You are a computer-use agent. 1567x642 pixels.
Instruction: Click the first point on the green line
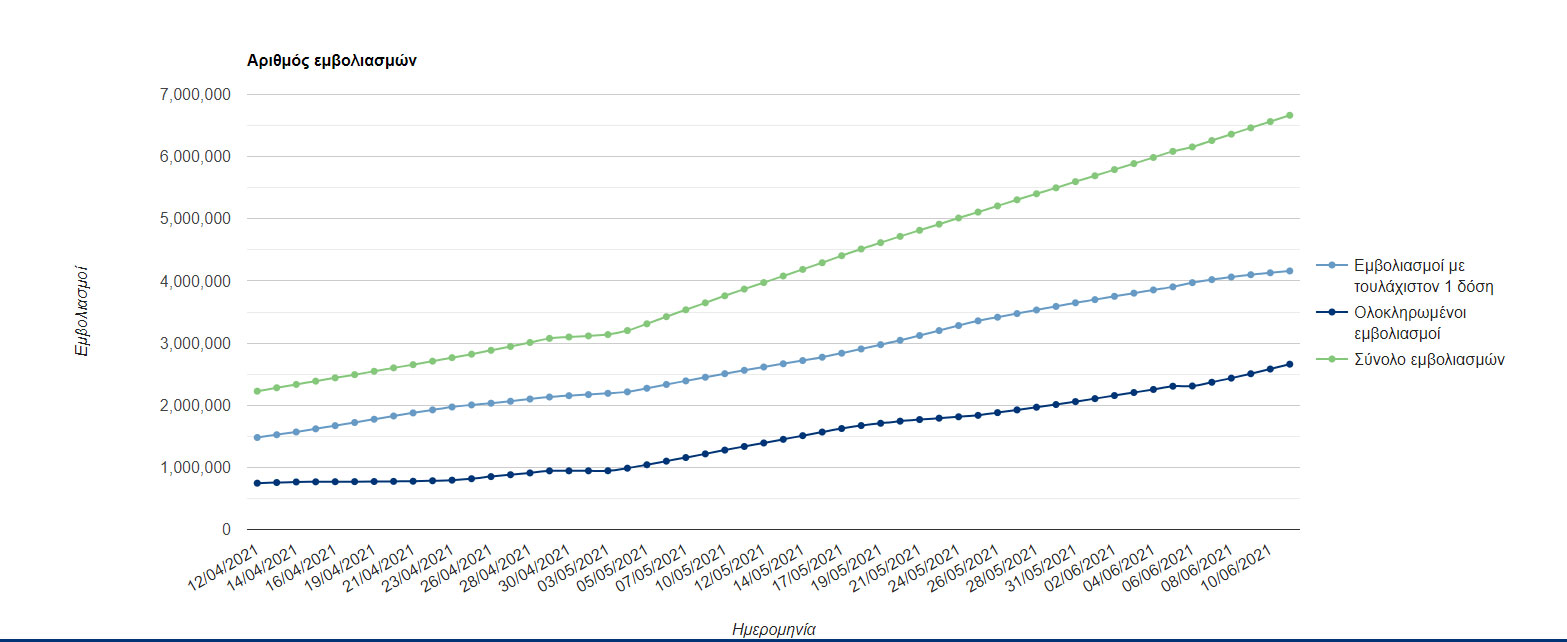click(x=257, y=391)
